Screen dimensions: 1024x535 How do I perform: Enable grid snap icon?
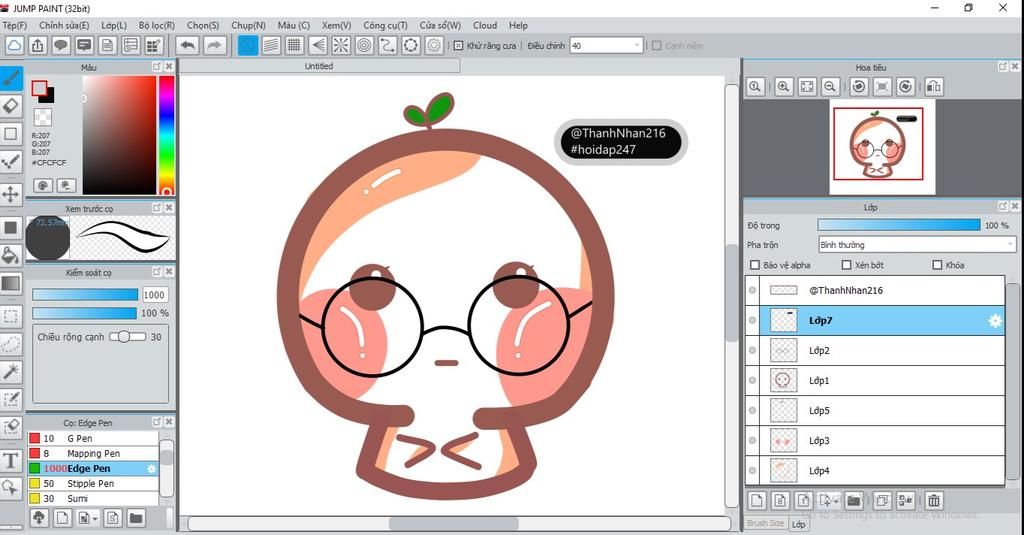(x=295, y=46)
